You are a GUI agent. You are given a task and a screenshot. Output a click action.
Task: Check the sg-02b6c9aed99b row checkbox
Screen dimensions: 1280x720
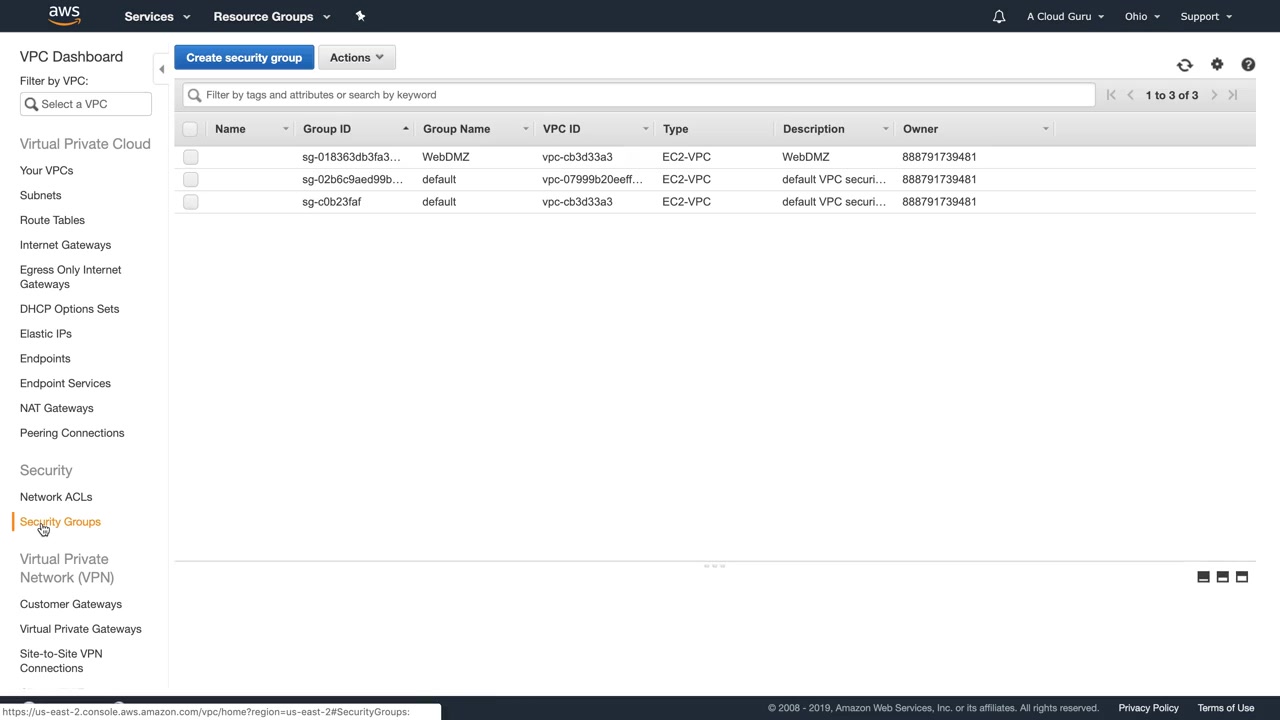pyautogui.click(x=191, y=179)
